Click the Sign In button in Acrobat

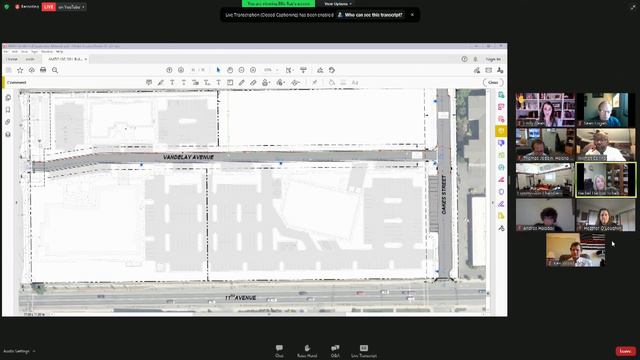[493, 59]
